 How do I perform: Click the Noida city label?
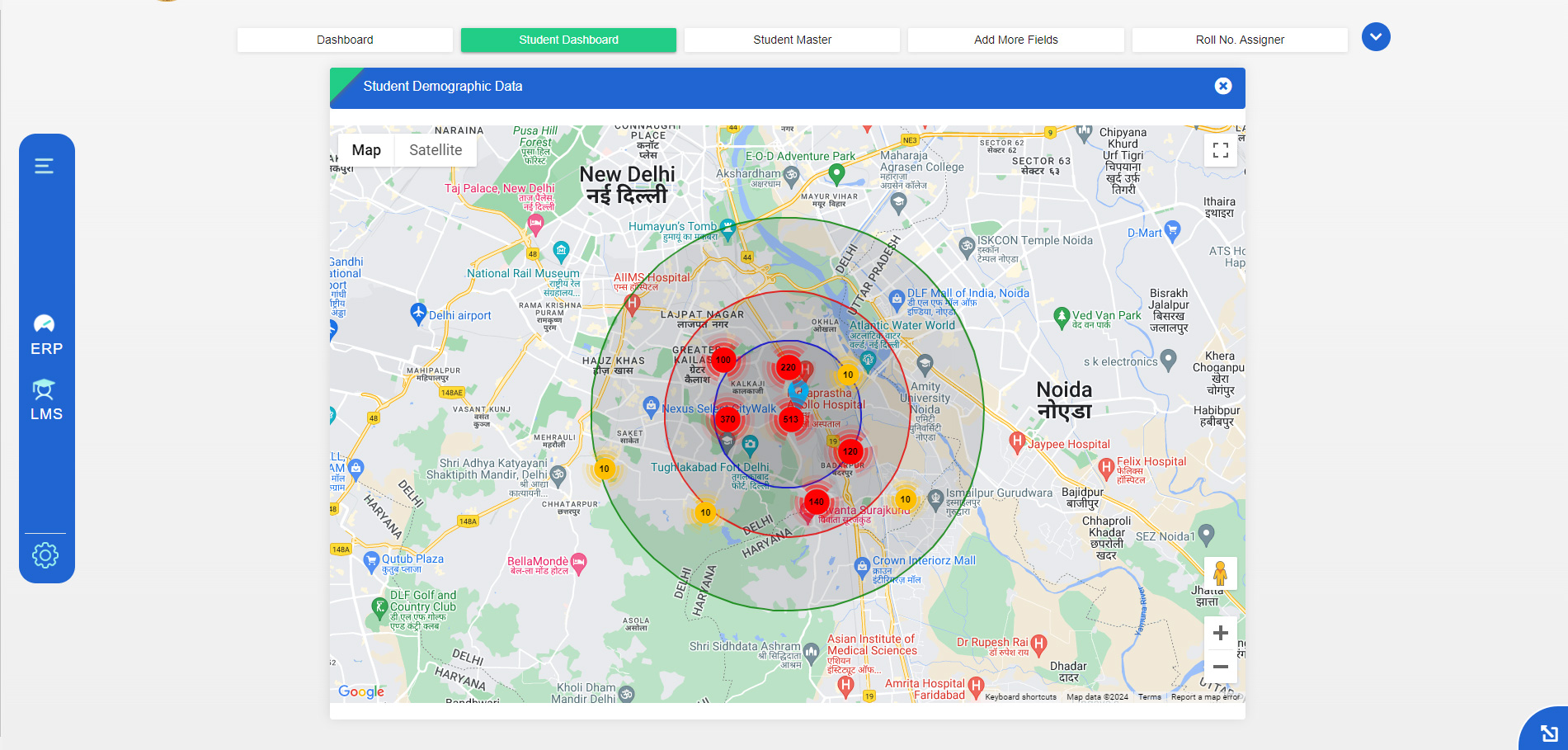(1064, 400)
